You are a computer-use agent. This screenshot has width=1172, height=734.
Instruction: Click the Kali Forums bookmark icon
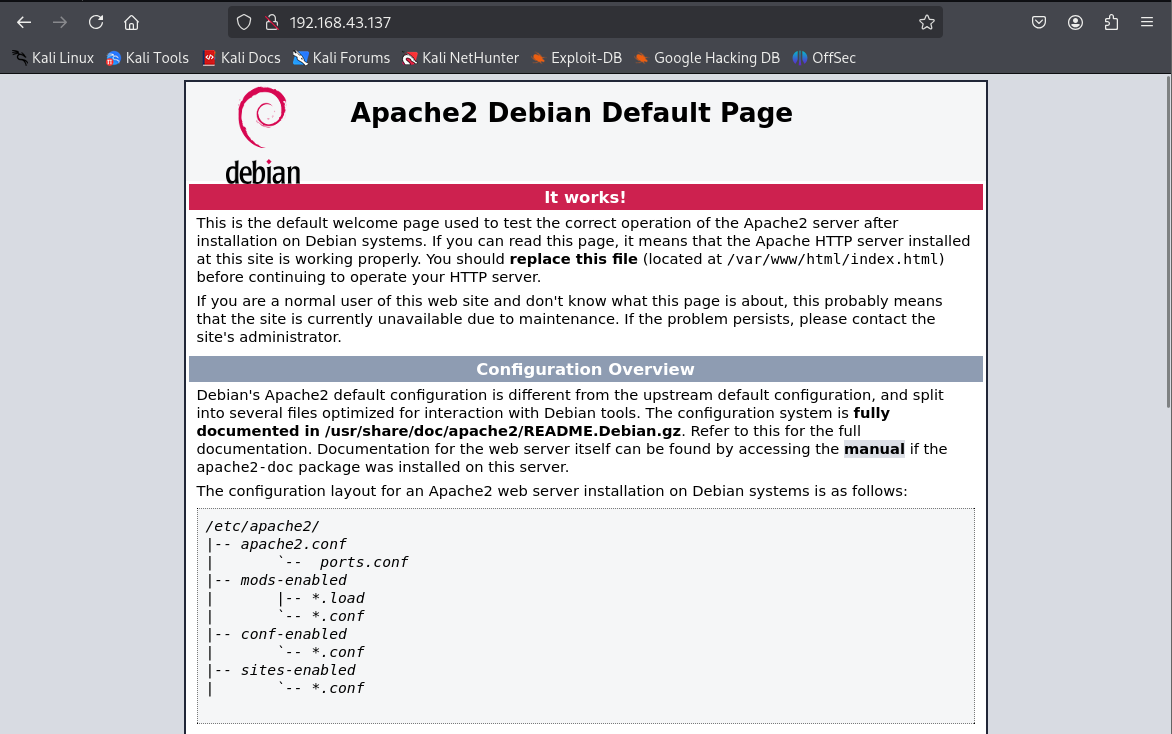300,58
